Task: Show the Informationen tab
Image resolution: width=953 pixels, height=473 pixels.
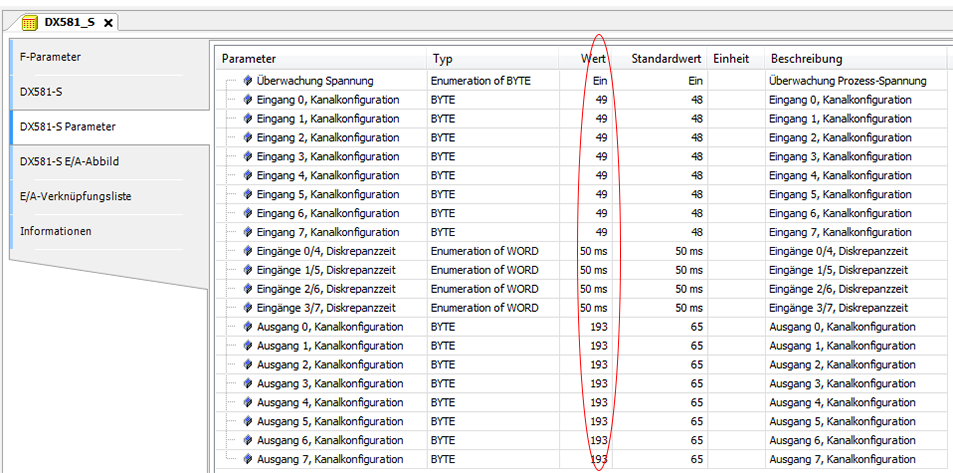Action: pyautogui.click(x=56, y=231)
